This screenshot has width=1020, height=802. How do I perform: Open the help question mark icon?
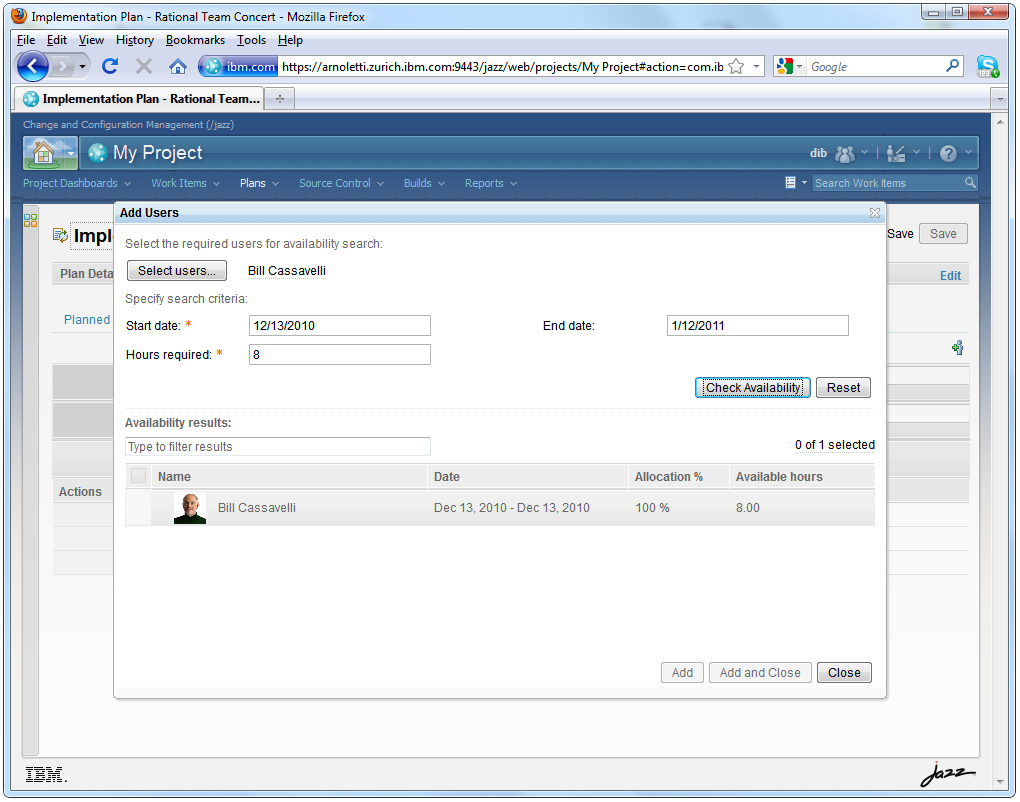point(948,154)
